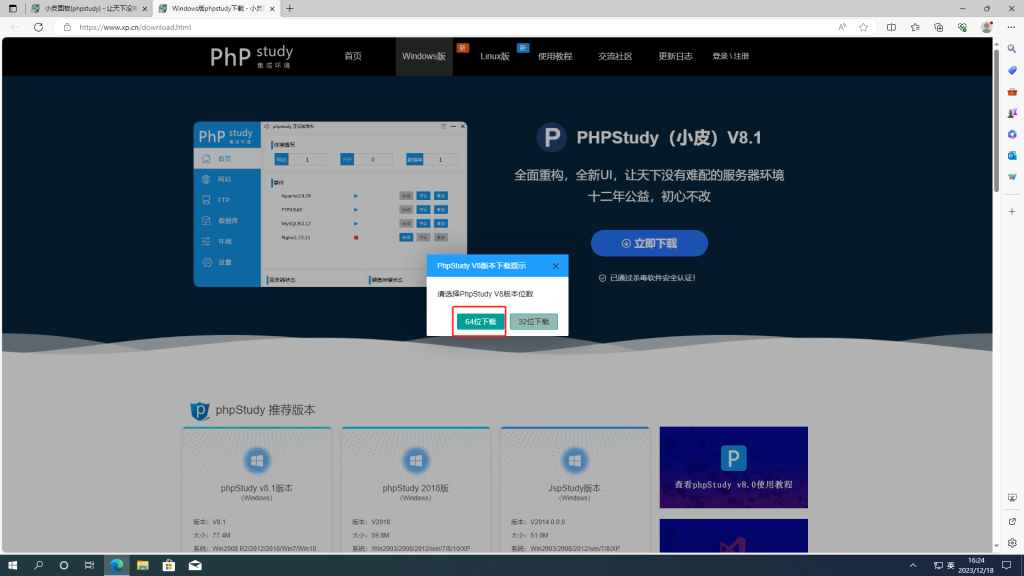The width and height of the screenshot is (1024, 576).
Task: Open browser essentials heart icon
Action: [x=962, y=27]
